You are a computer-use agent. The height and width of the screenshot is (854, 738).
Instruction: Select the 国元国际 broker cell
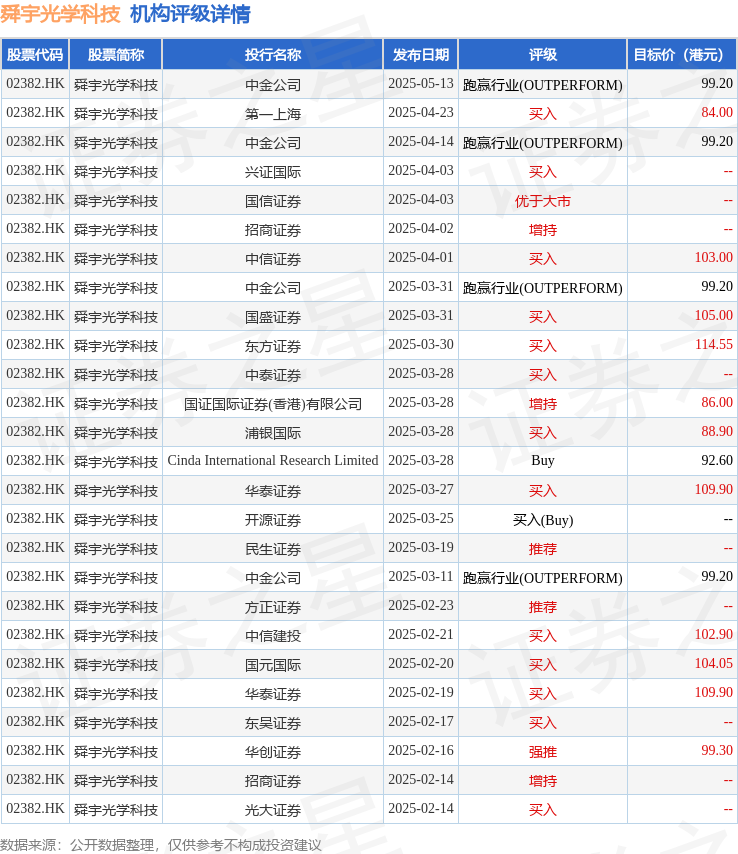tap(273, 664)
